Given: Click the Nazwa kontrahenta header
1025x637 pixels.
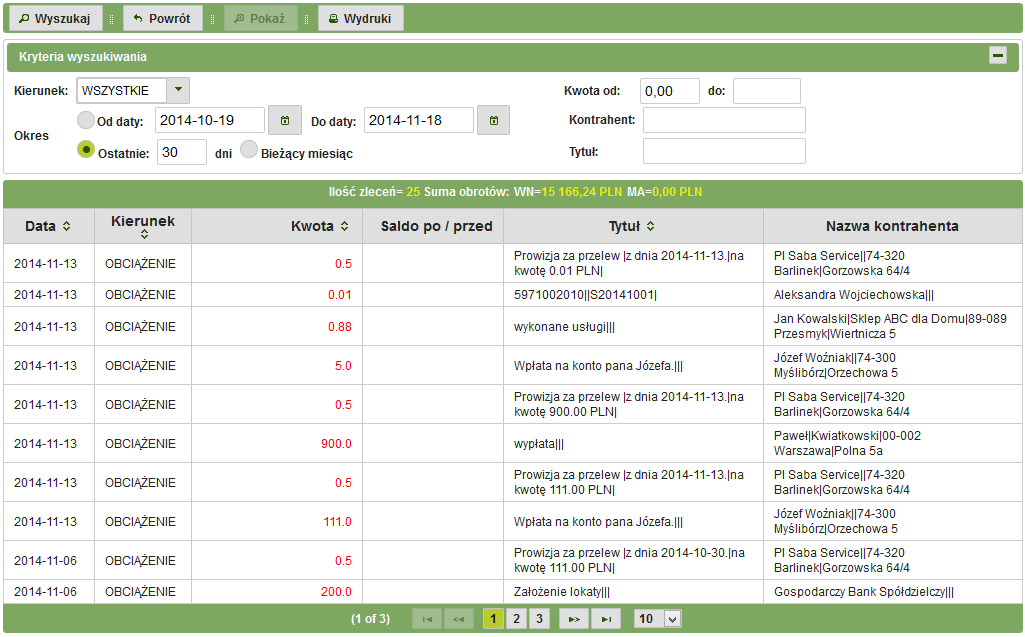Looking at the screenshot, I should tap(892, 226).
